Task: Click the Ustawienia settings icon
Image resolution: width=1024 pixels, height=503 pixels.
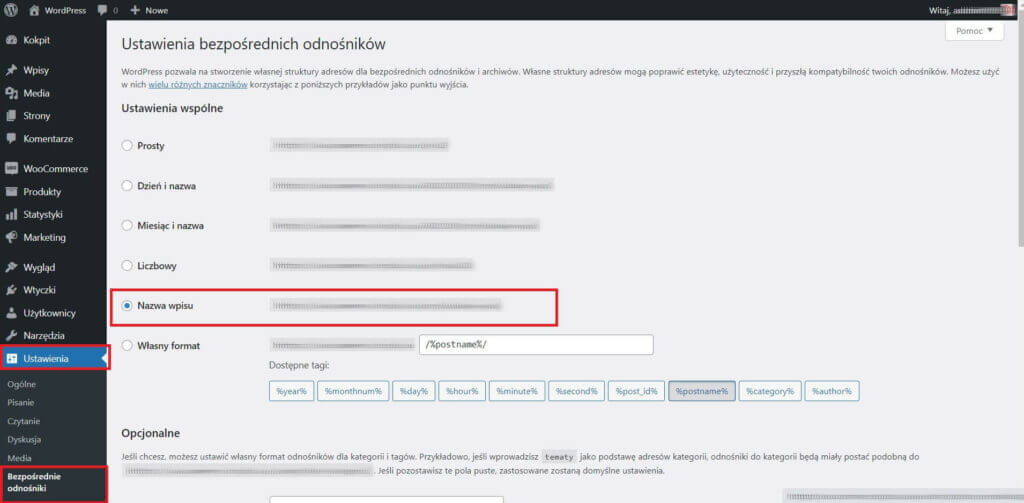Action: [12, 359]
